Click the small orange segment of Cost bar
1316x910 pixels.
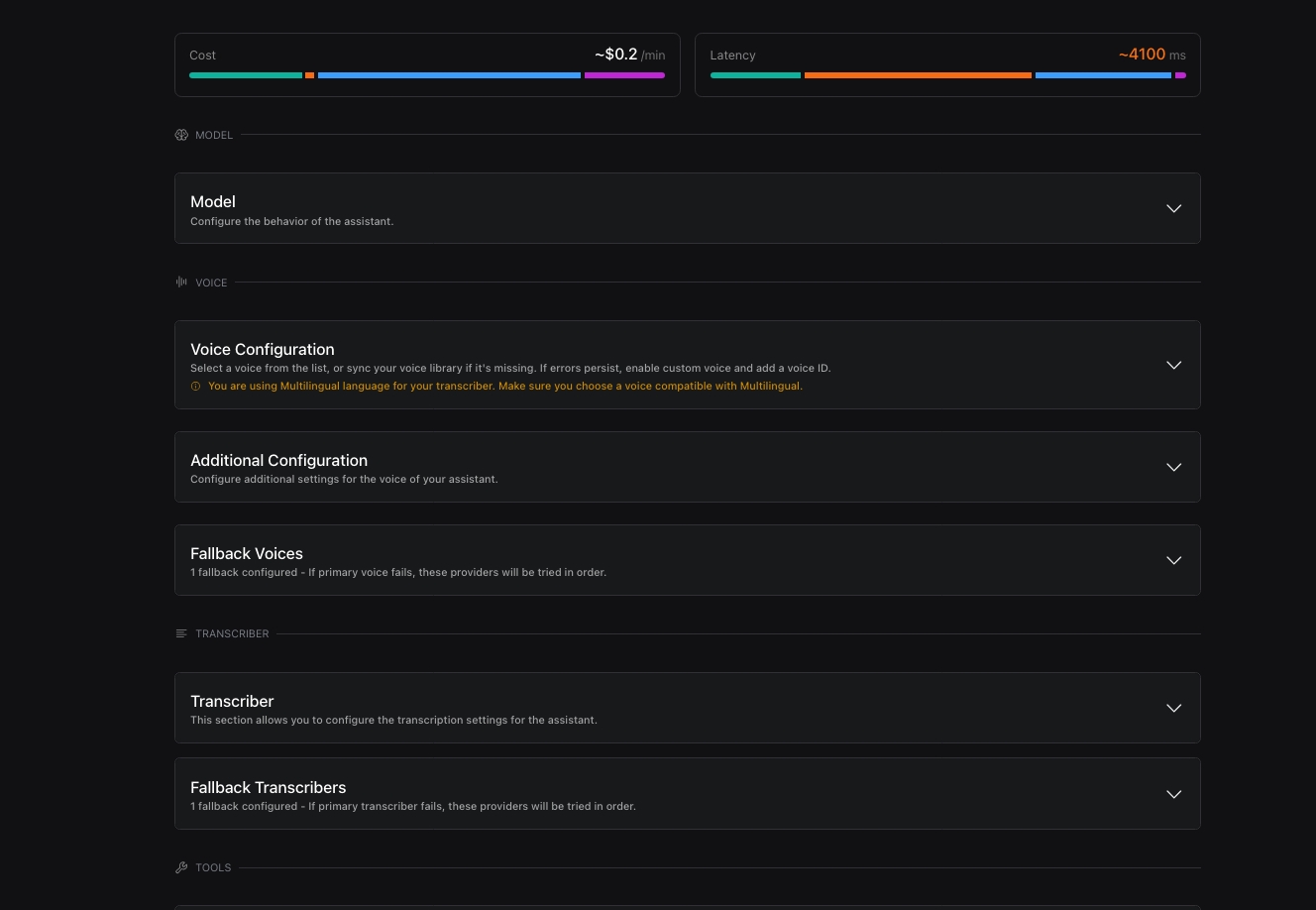coord(310,75)
